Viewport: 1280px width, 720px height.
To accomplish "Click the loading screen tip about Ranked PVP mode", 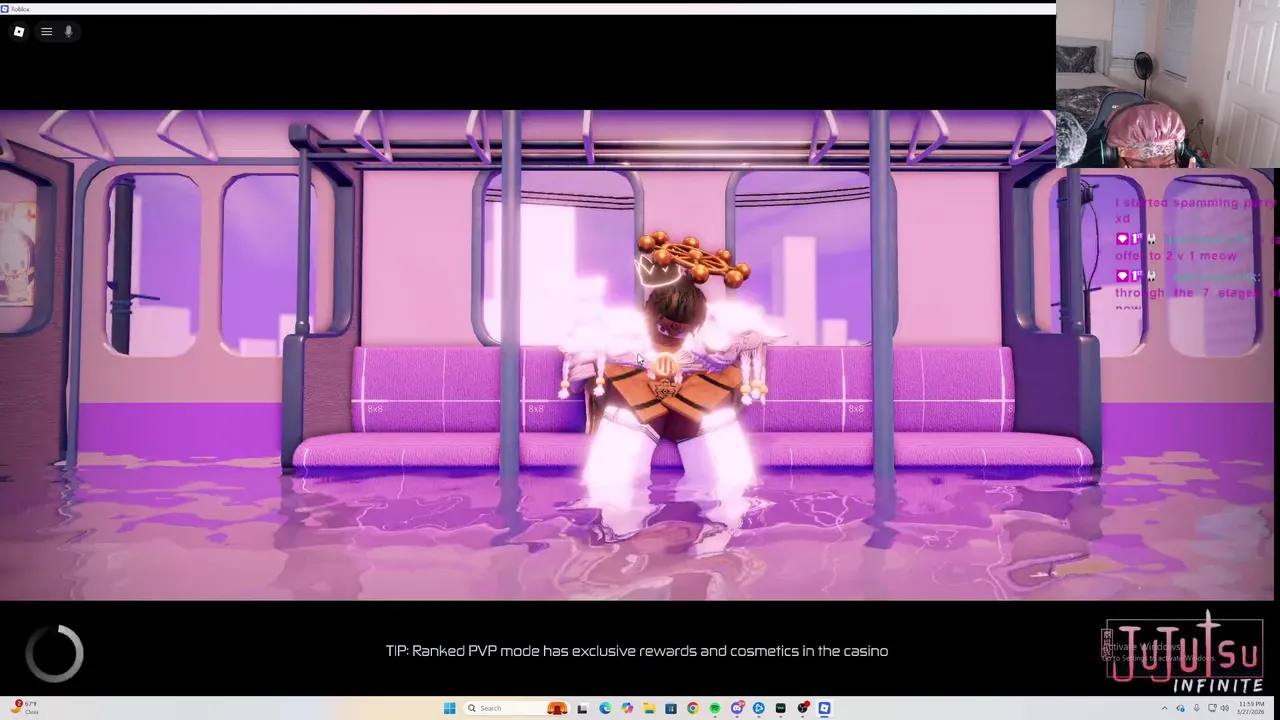I will (x=637, y=651).
